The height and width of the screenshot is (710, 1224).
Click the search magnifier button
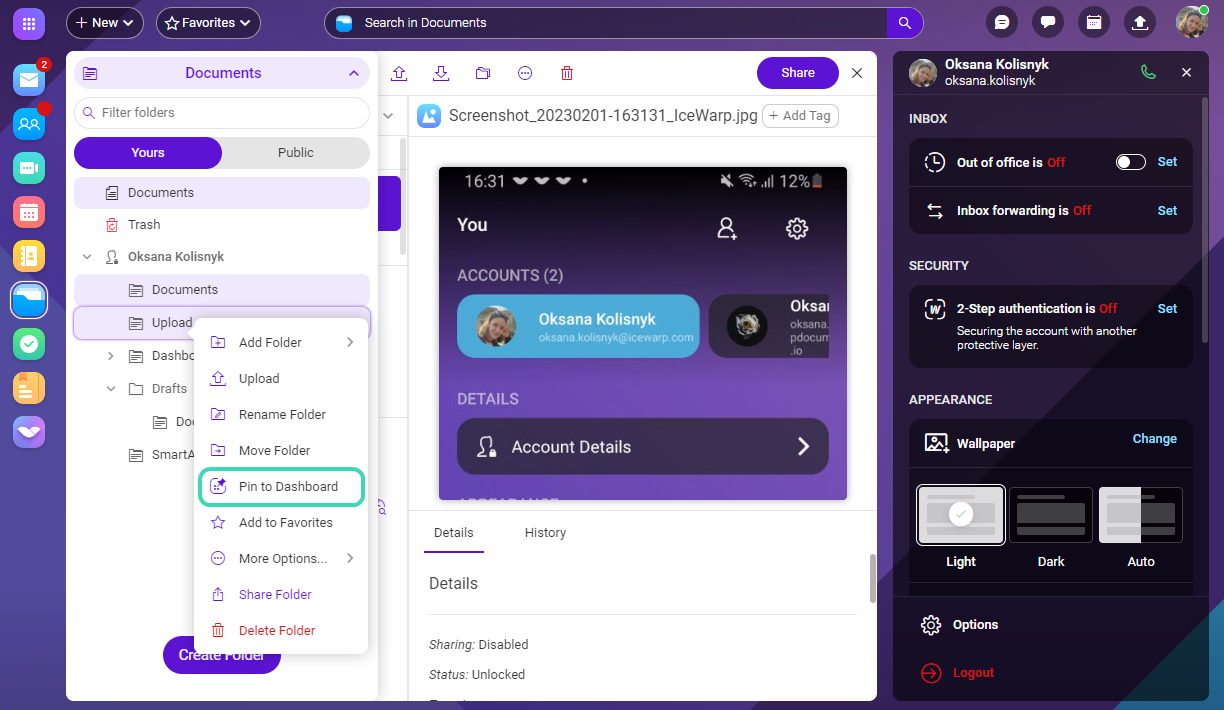coord(904,23)
